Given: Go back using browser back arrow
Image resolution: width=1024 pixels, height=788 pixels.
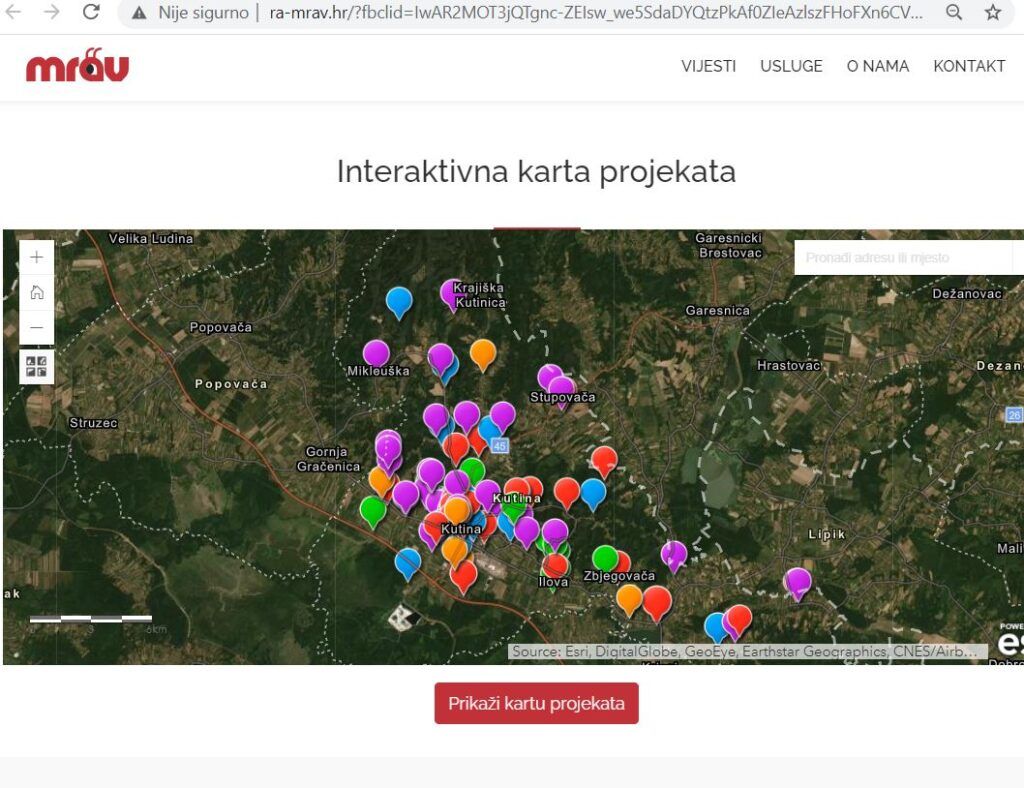Looking at the screenshot, I should (x=14, y=13).
